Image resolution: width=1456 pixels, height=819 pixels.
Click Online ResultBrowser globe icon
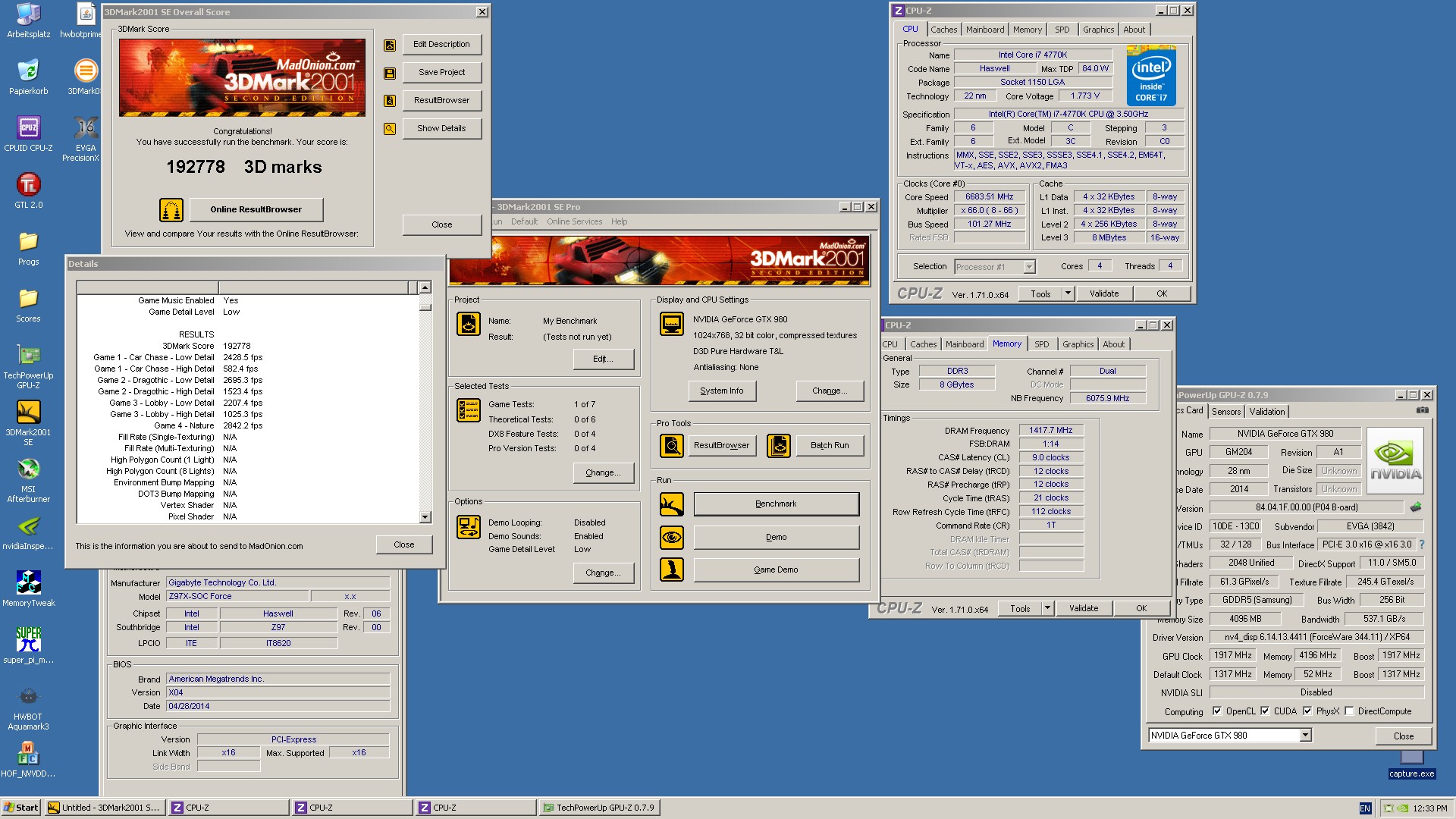(x=171, y=210)
